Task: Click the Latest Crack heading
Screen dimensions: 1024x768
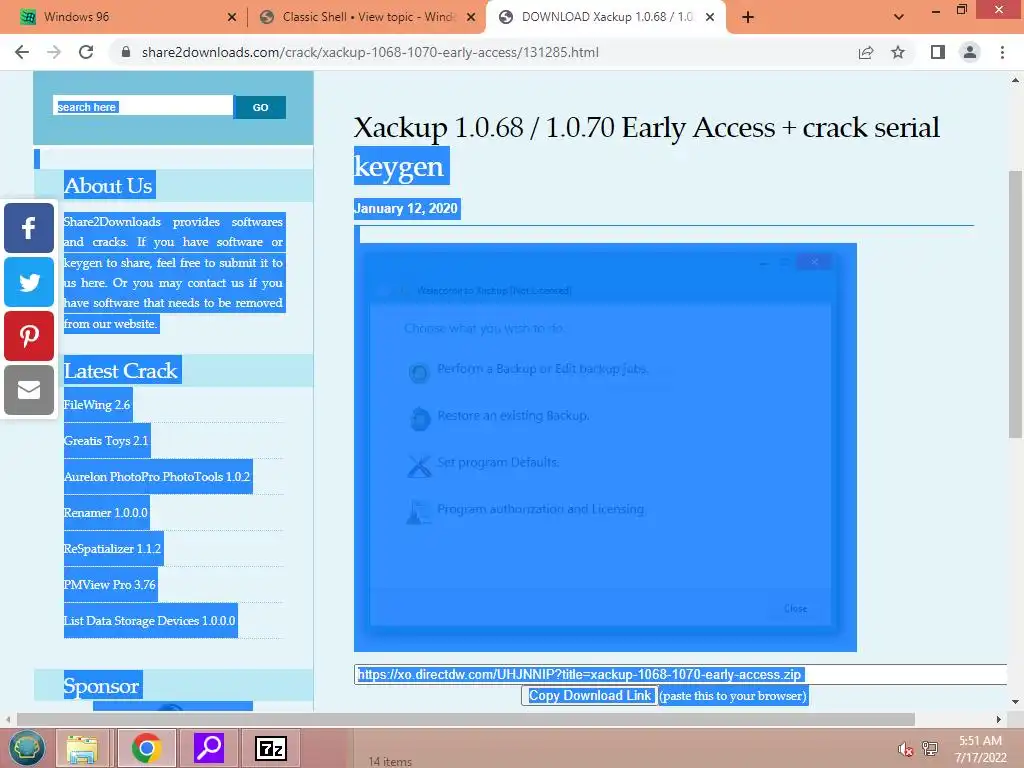Action: coord(121,371)
